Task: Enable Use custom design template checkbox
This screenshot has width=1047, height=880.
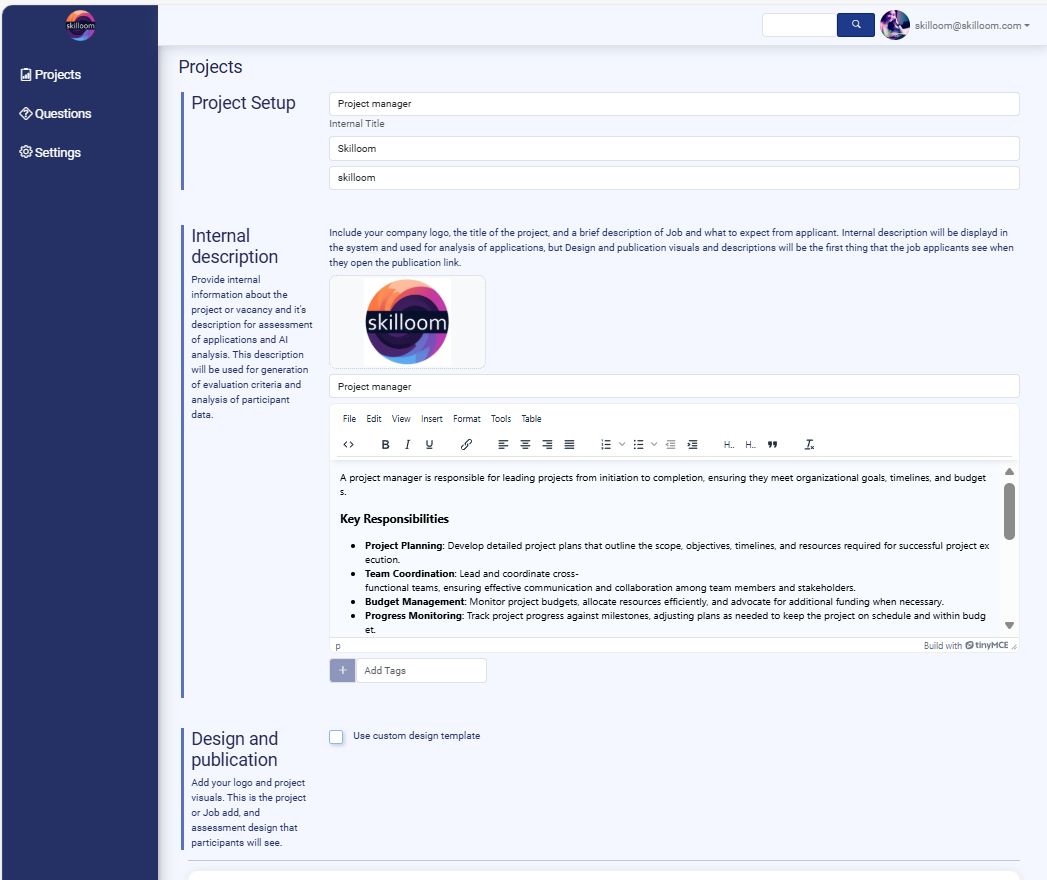Action: tap(337, 737)
